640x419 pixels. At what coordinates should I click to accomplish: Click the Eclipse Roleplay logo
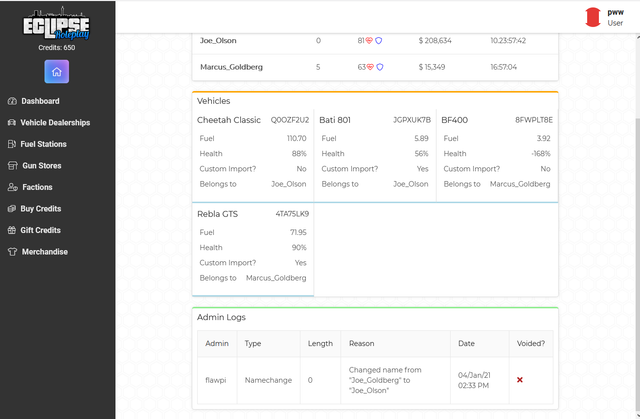(56, 24)
